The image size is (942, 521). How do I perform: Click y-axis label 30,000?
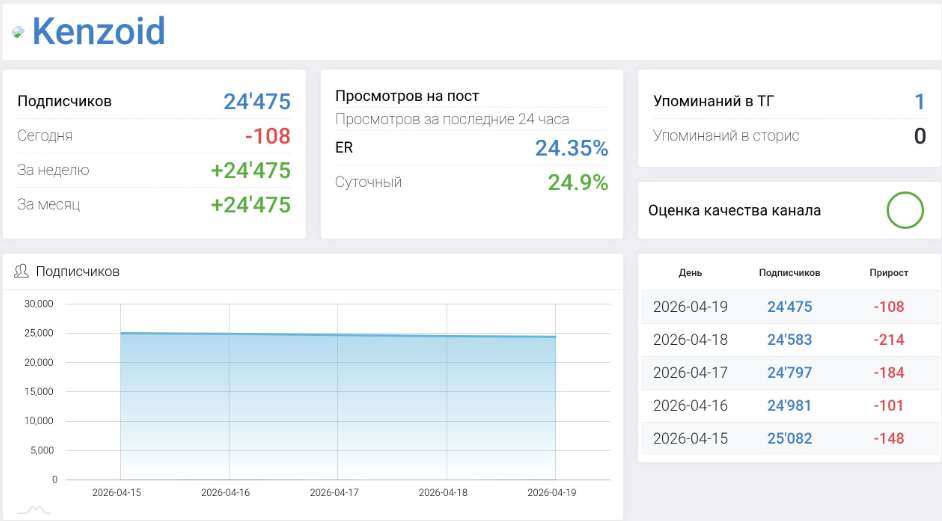[38, 304]
